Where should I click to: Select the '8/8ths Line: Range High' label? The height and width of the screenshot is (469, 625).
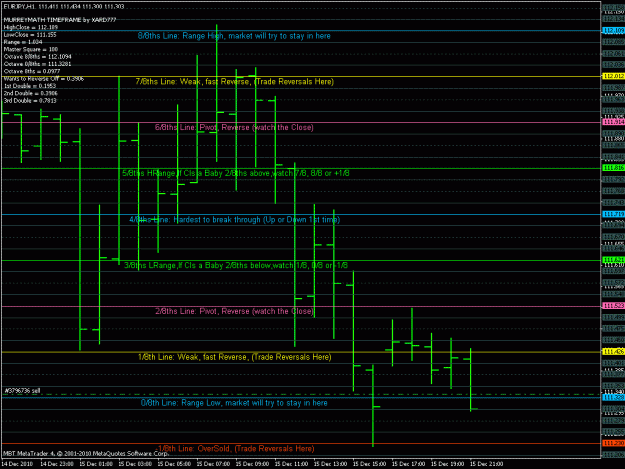tap(234, 36)
